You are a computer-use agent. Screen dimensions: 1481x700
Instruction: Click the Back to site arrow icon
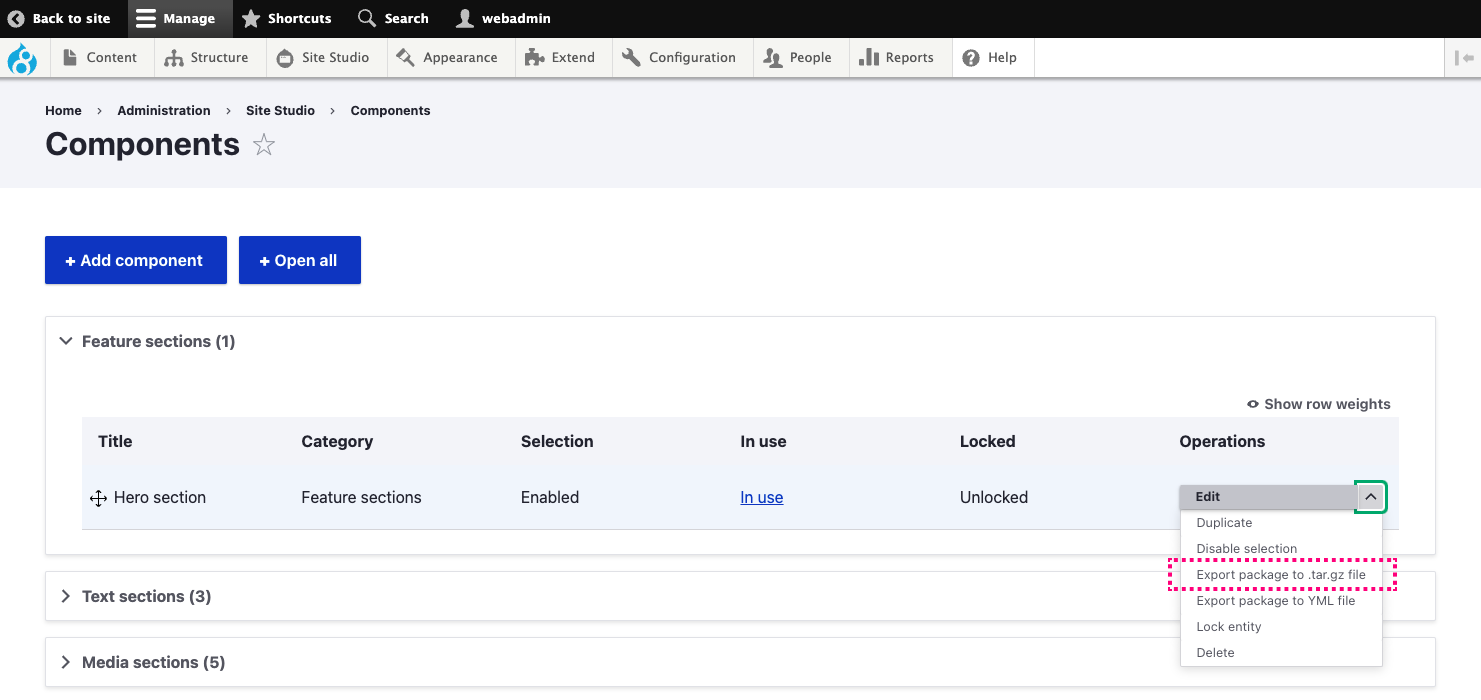click(16, 19)
